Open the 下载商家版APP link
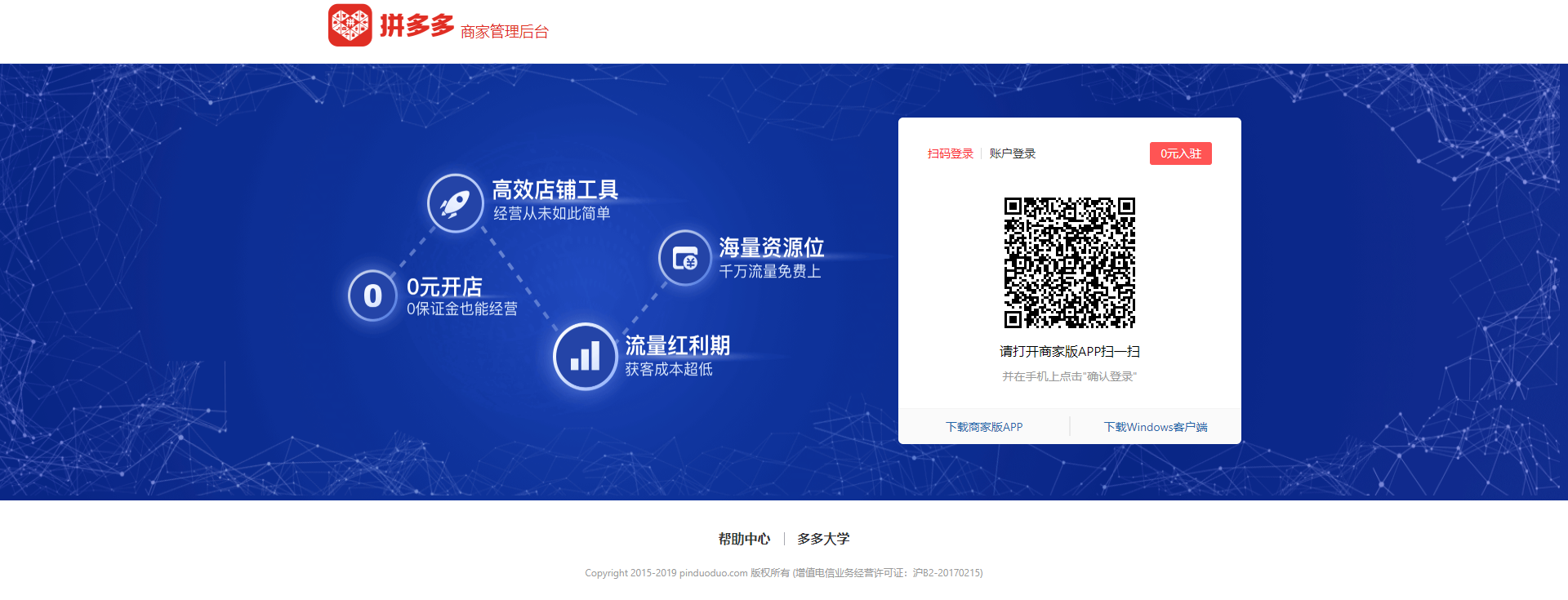The image size is (1568, 600). pyautogui.click(x=984, y=427)
